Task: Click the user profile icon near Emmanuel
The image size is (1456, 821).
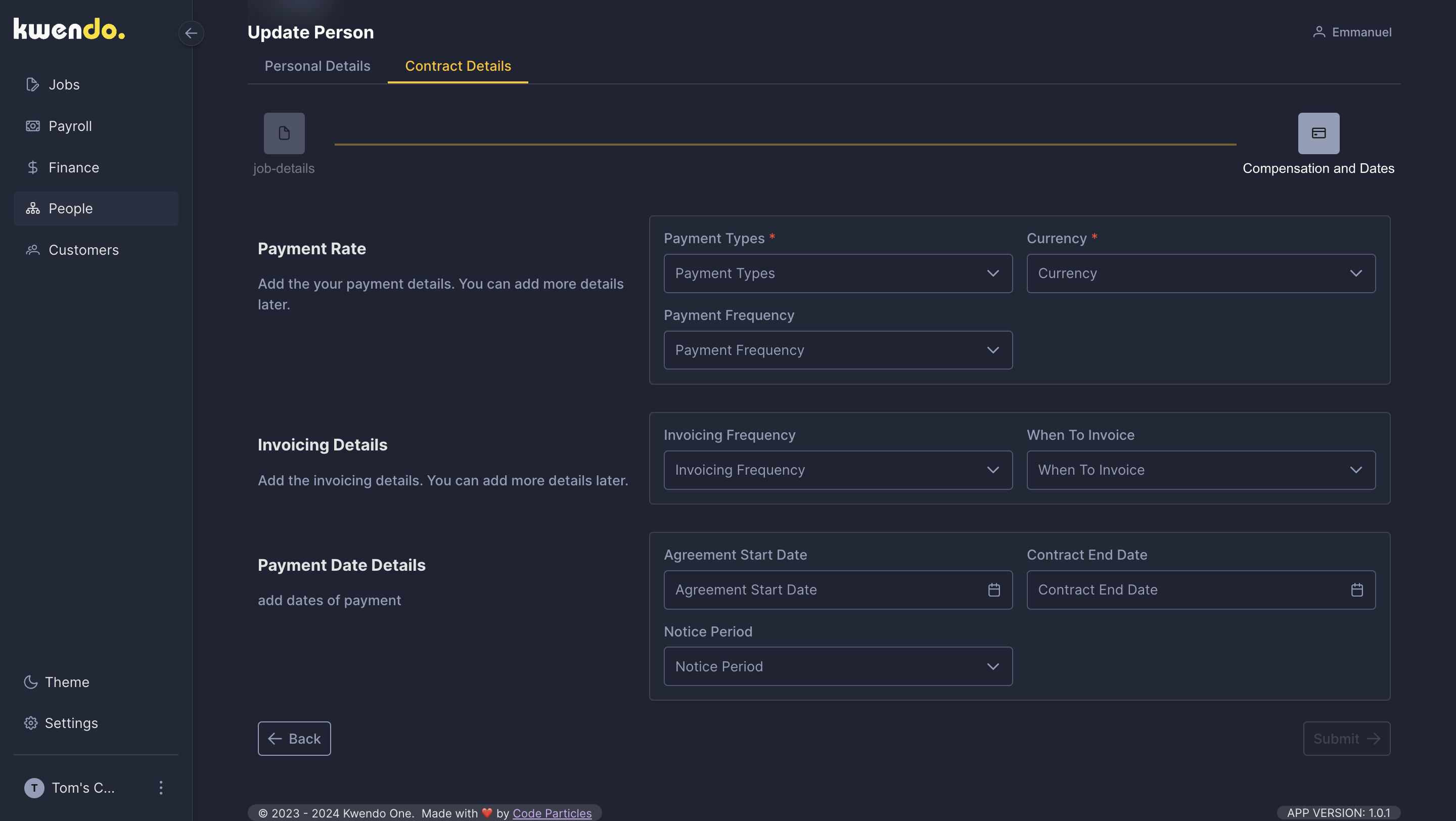Action: tap(1318, 32)
